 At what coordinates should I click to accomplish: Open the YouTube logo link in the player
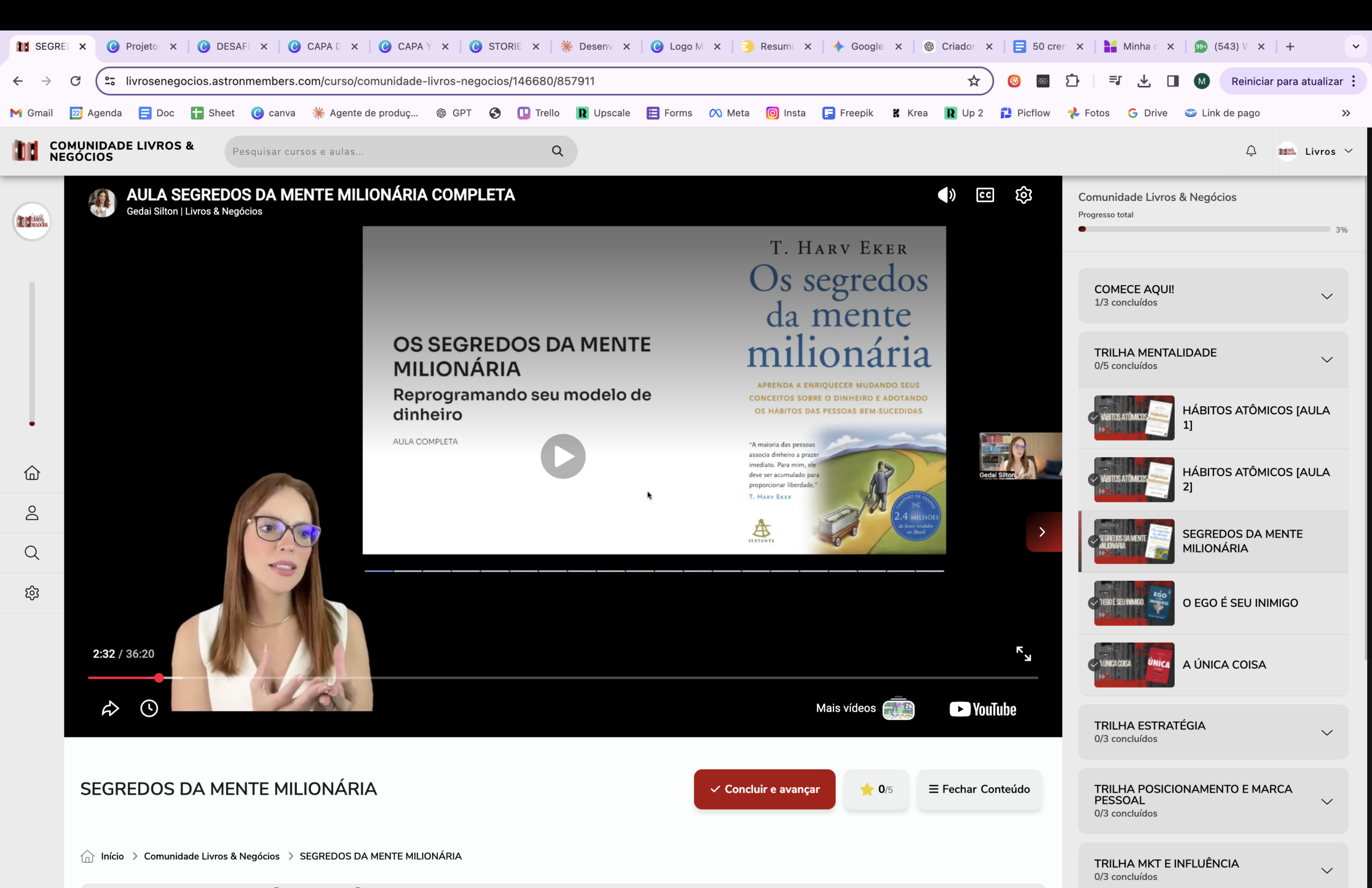point(983,708)
